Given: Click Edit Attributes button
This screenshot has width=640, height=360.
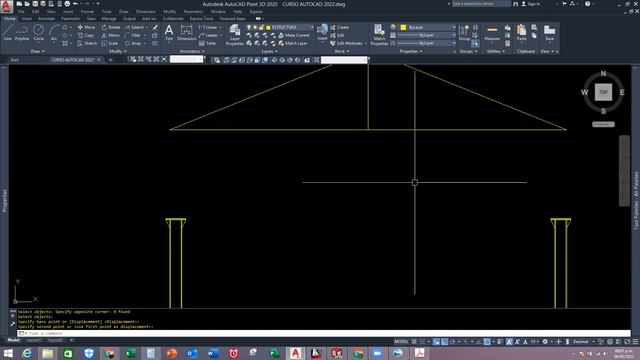Looking at the screenshot, I should pyautogui.click(x=347, y=43).
